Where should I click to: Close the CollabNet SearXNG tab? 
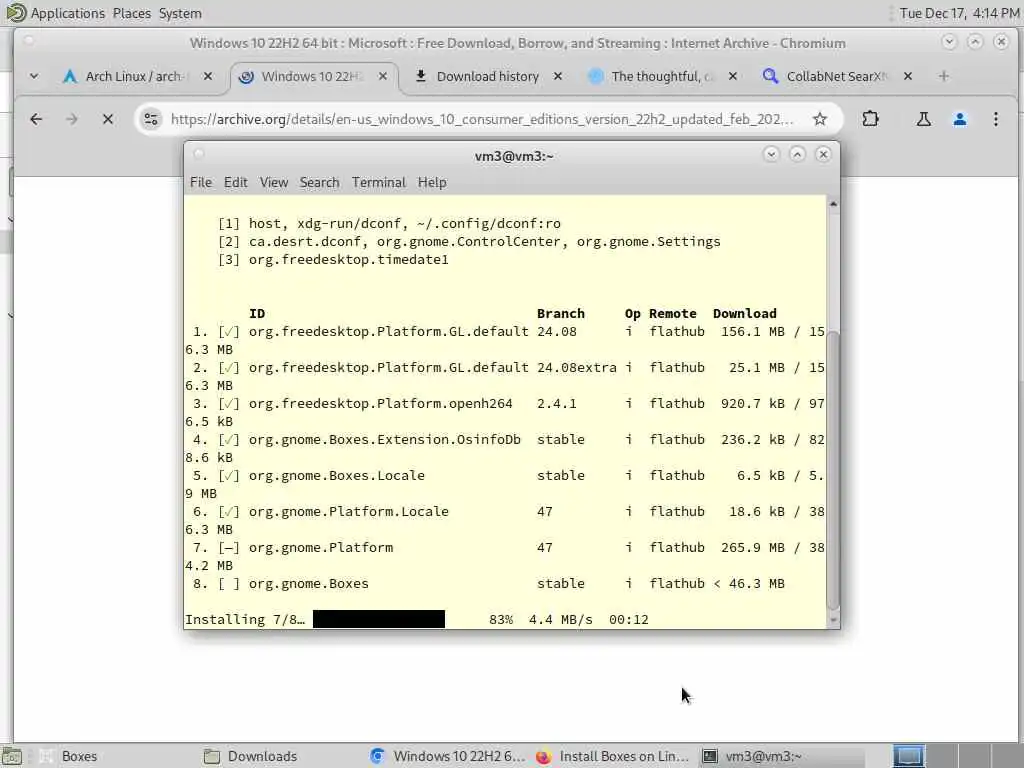(x=908, y=76)
